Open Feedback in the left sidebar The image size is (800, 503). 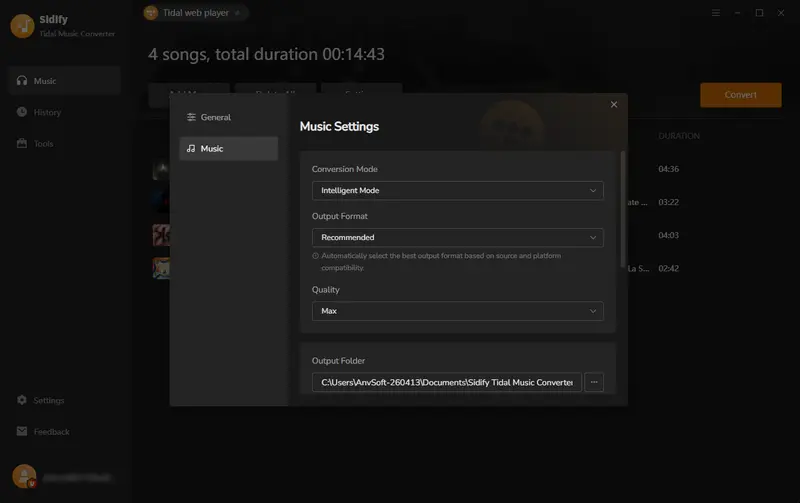pyautogui.click(x=64, y=432)
